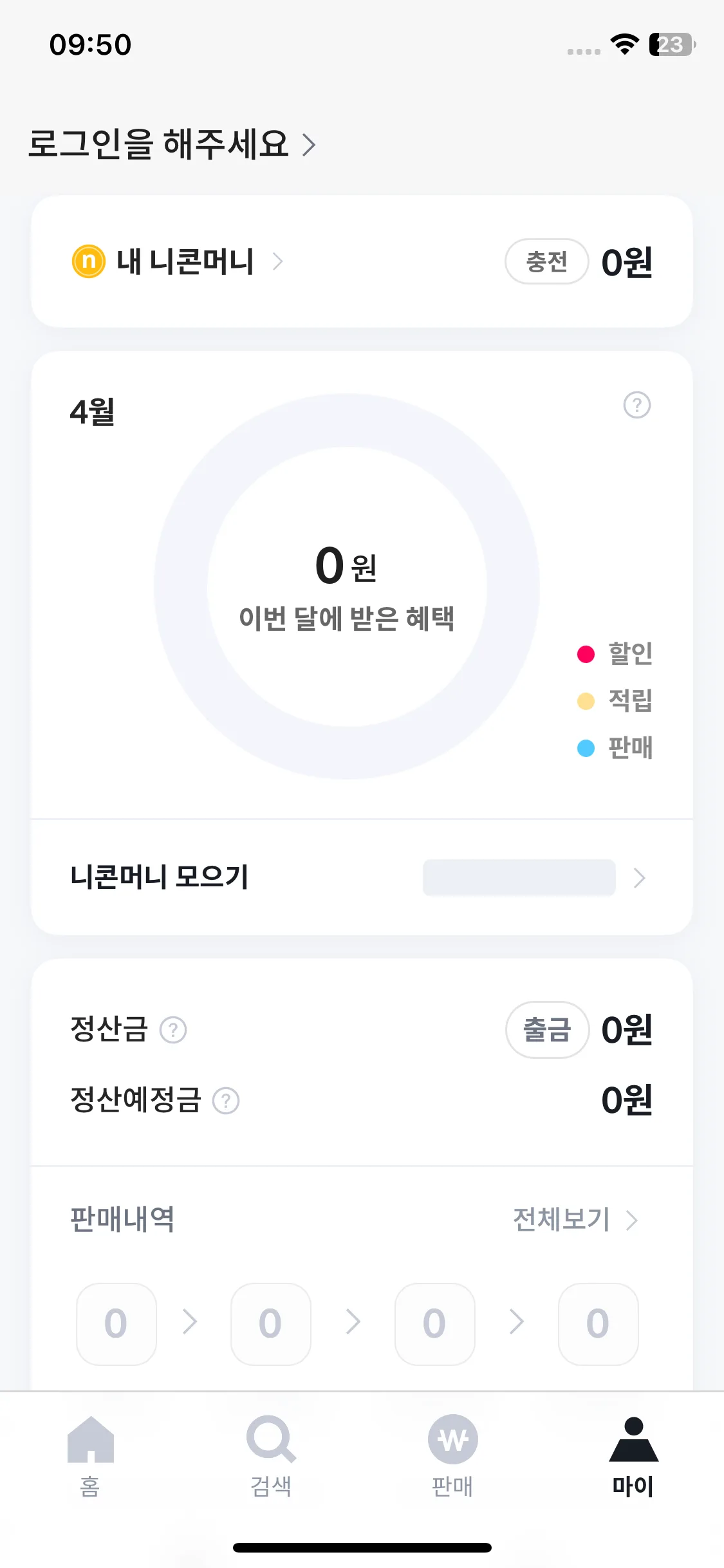Image resolution: width=724 pixels, height=1568 pixels.
Task: Tap the 출금 button
Action: pos(547,1030)
